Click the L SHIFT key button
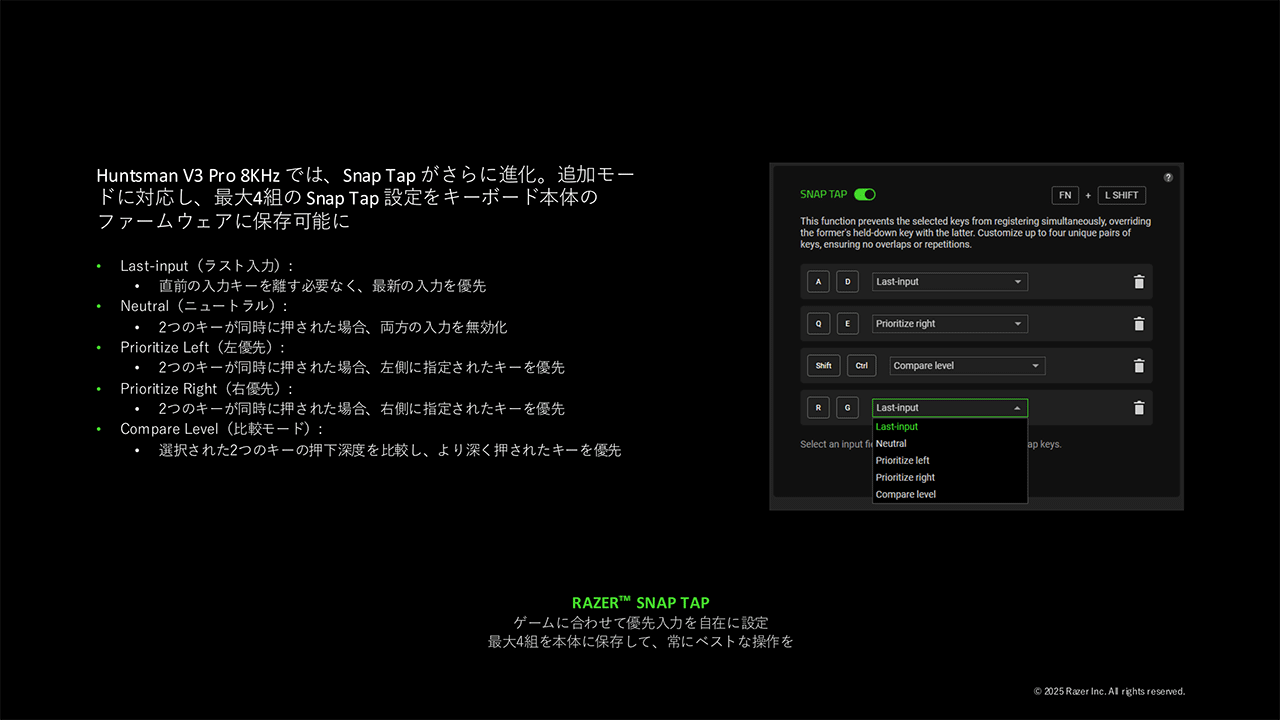 click(x=1121, y=195)
